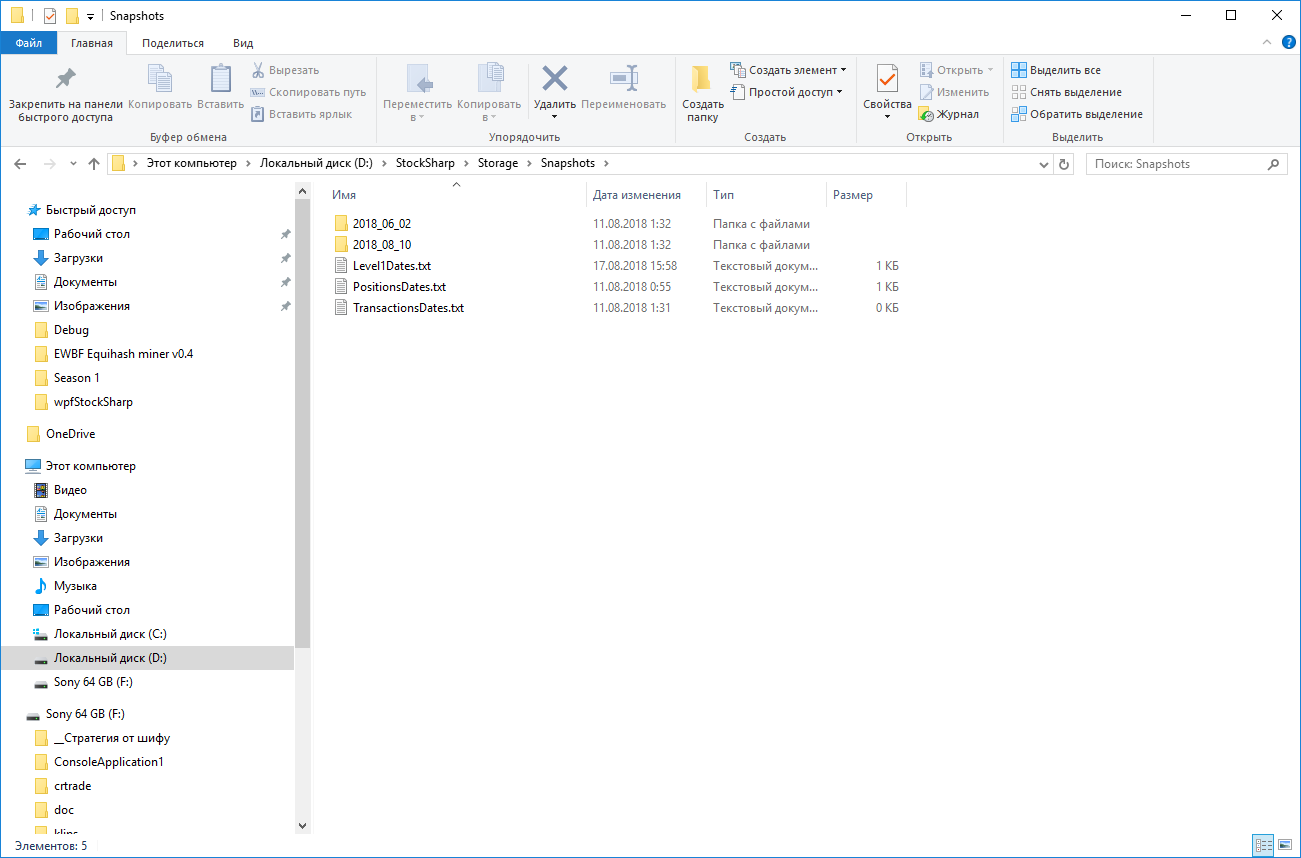The image size is (1301, 858).
Task: Click the Up arrow navigation button
Action: pyautogui.click(x=94, y=164)
